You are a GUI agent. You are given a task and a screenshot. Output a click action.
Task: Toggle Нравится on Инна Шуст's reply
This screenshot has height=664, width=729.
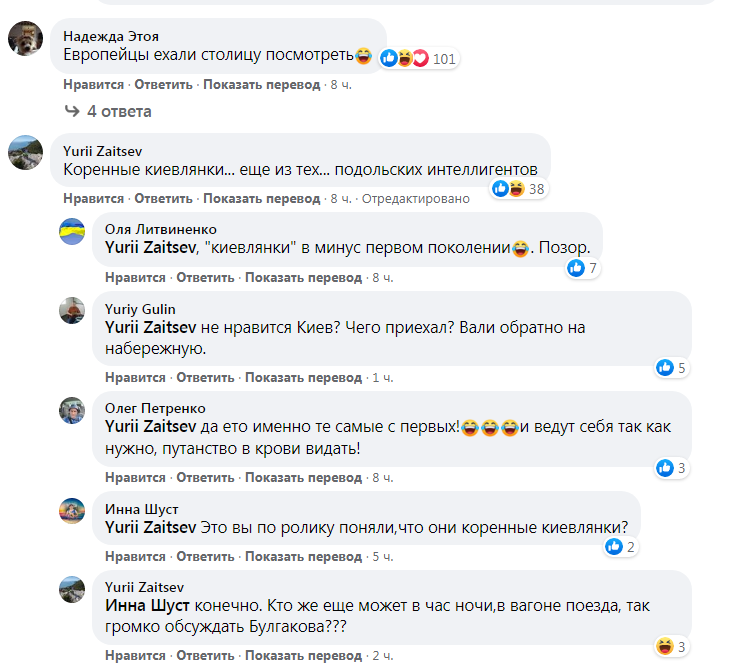pos(135,556)
